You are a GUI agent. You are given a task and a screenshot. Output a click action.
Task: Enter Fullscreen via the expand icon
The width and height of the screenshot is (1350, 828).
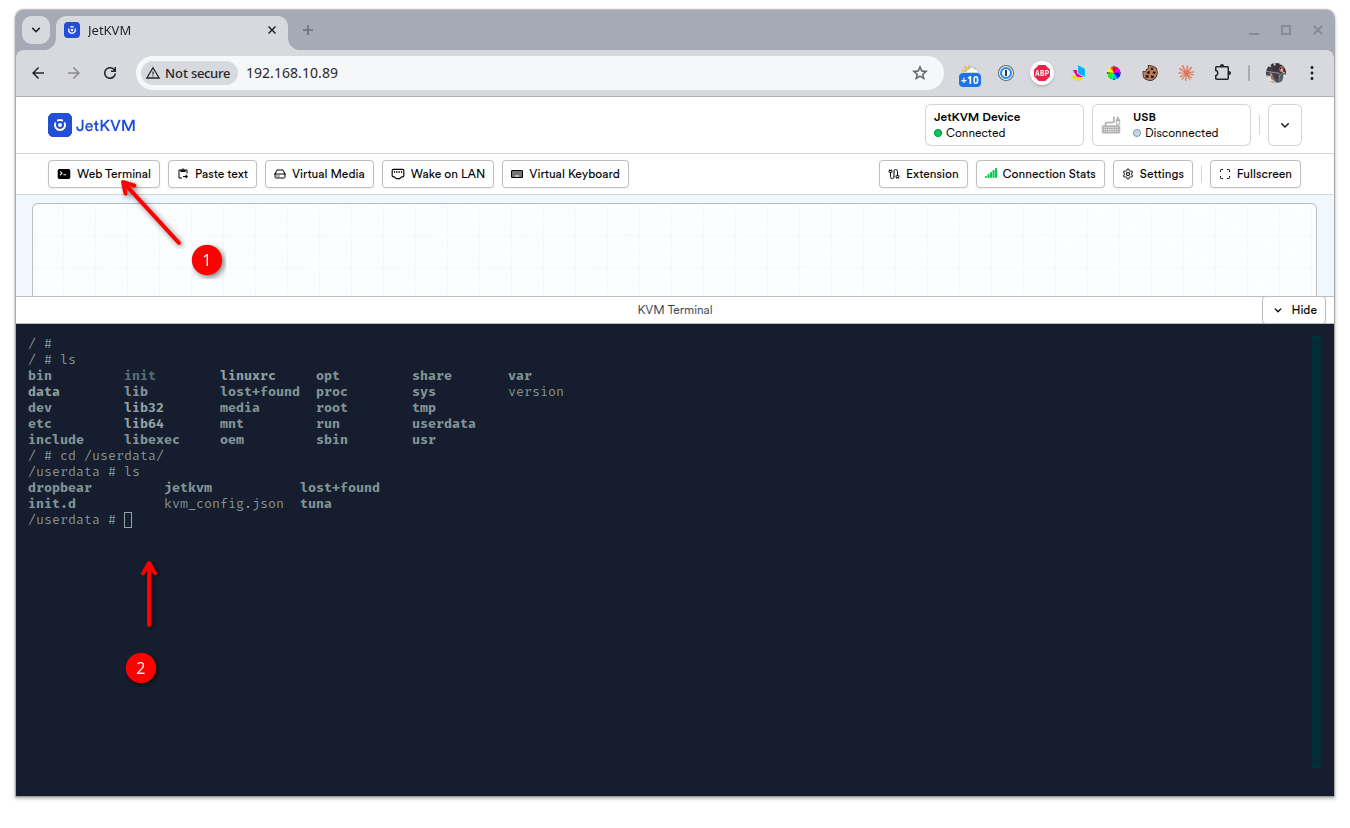point(1222,173)
